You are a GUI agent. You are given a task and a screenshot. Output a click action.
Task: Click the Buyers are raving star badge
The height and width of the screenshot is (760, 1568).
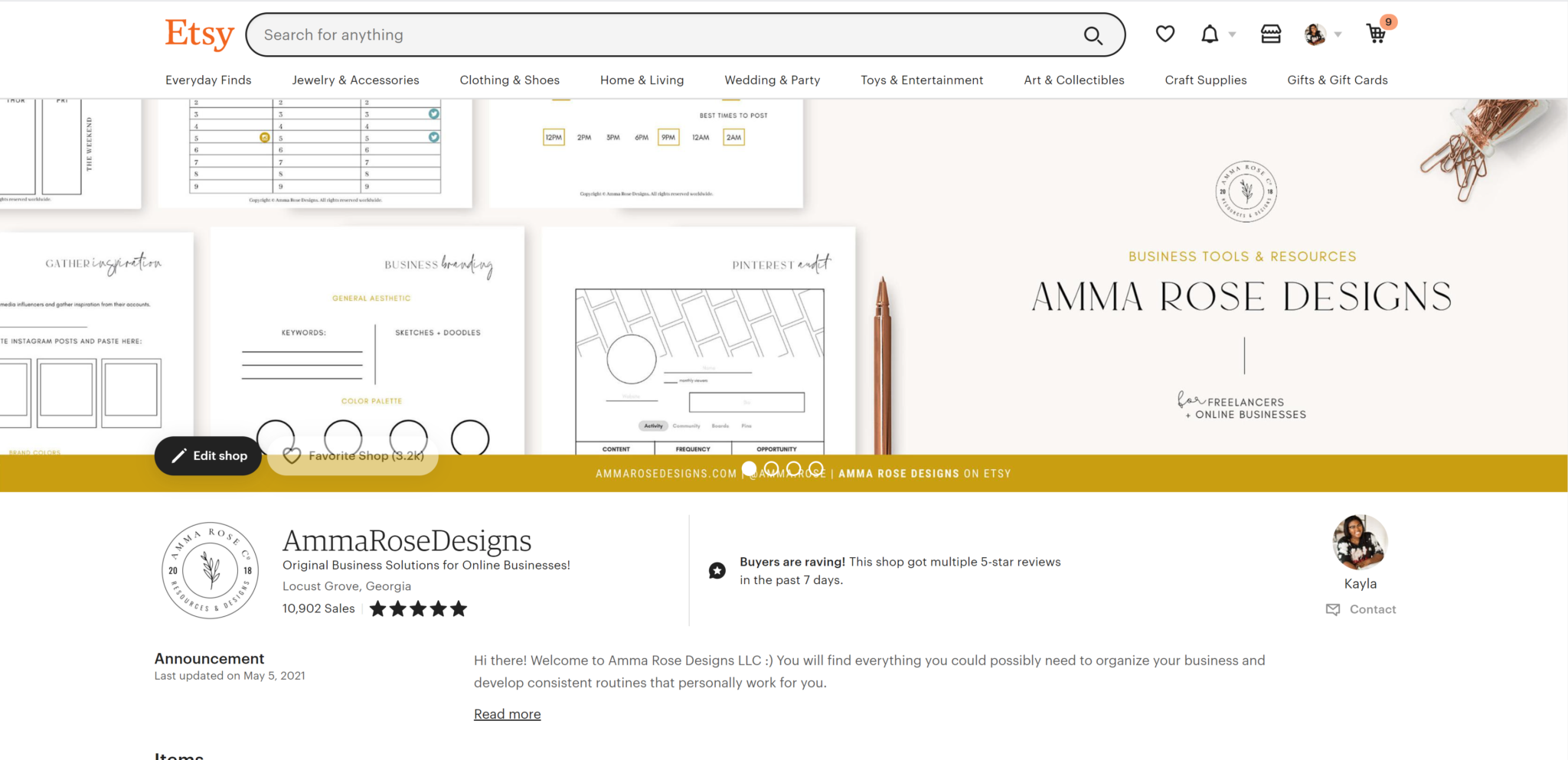point(717,570)
